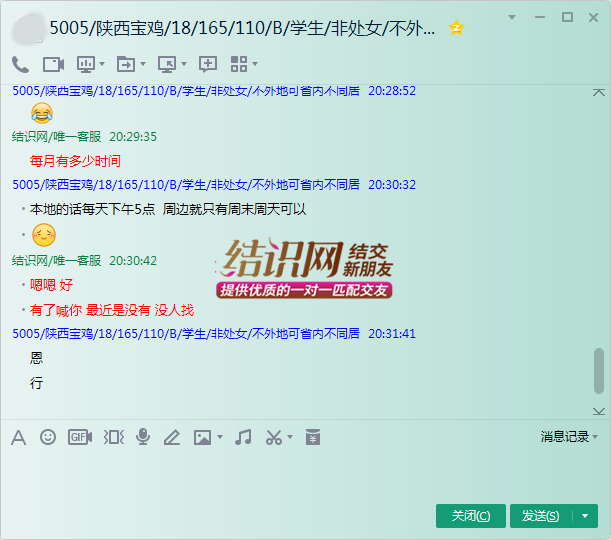Open the 消息记录 message history
Screen dimensions: 611x540
coord(565,437)
